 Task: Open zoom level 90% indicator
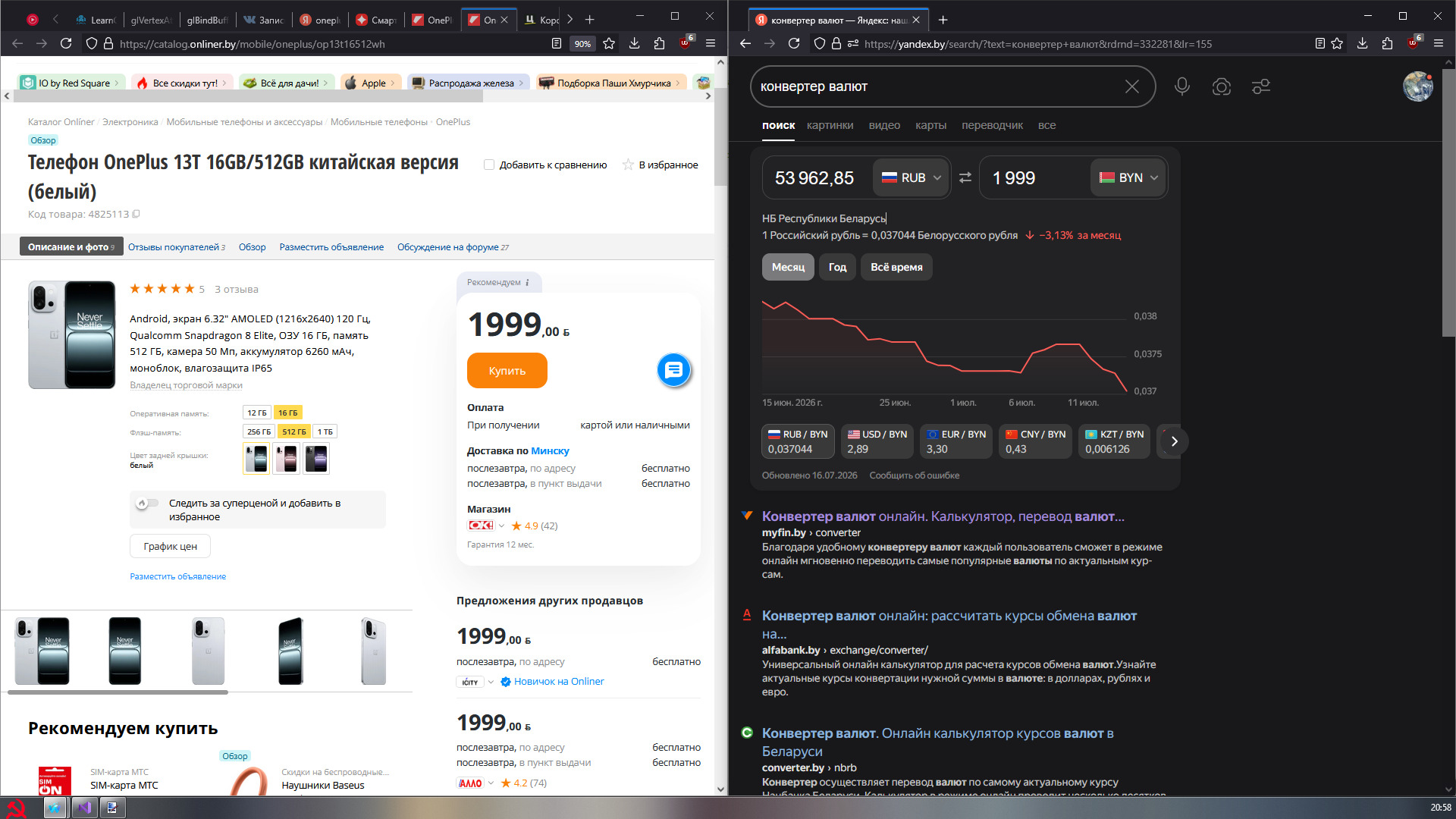point(582,44)
